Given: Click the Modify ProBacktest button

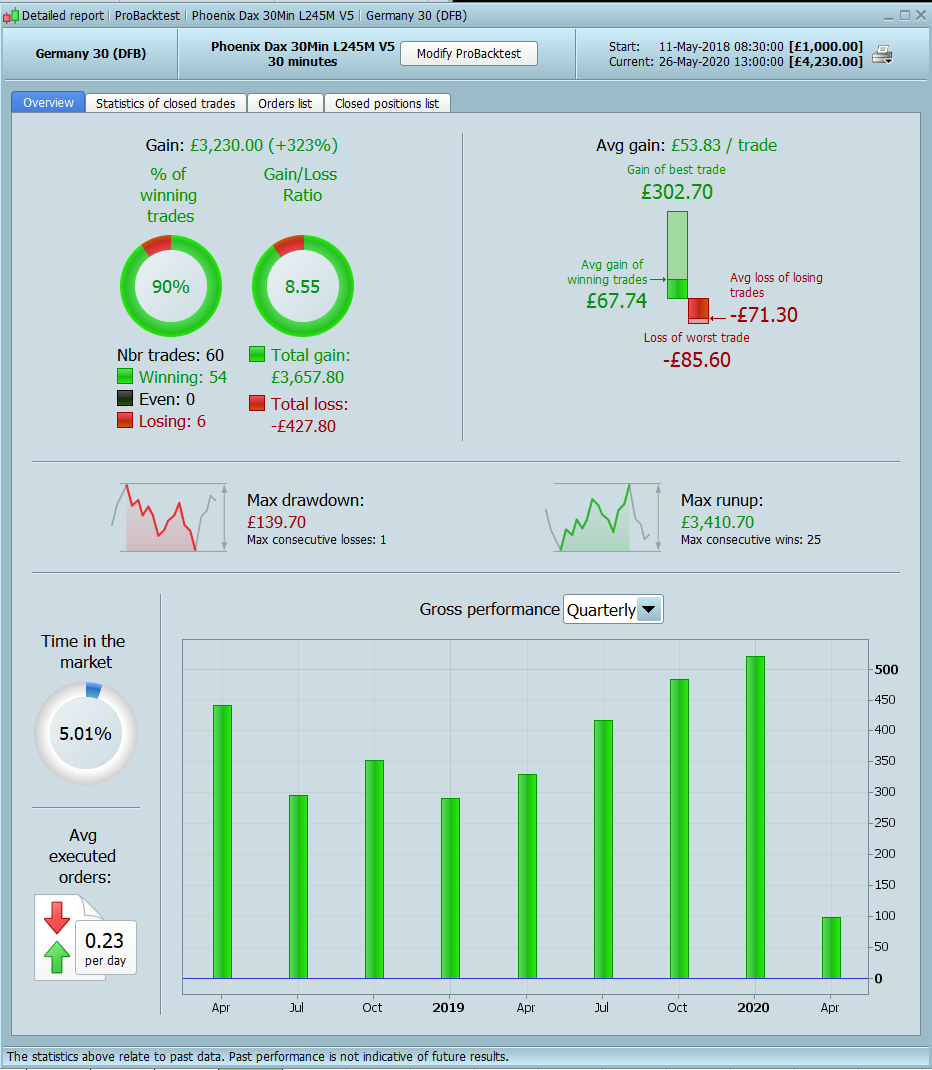Looking at the screenshot, I should [469, 54].
